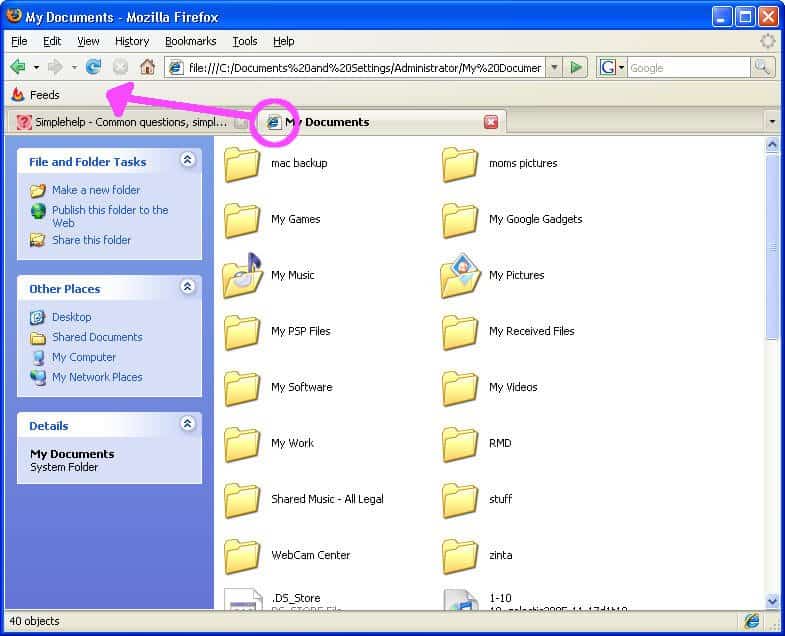Click the Back navigation arrow
785x636 pixels.
point(18,67)
